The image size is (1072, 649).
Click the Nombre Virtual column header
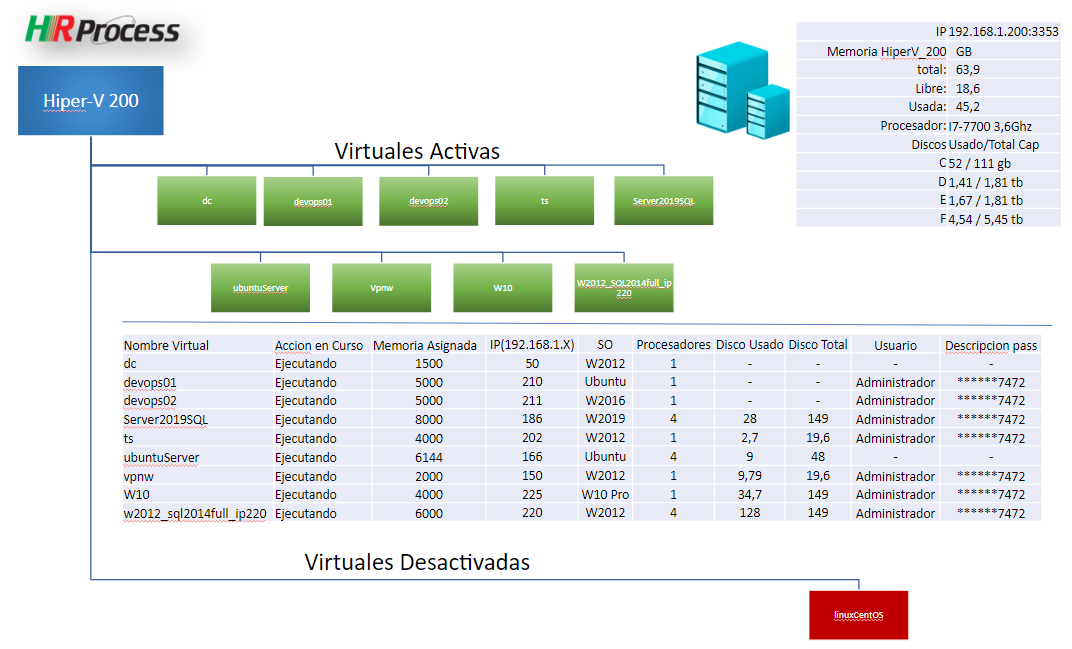(x=166, y=345)
